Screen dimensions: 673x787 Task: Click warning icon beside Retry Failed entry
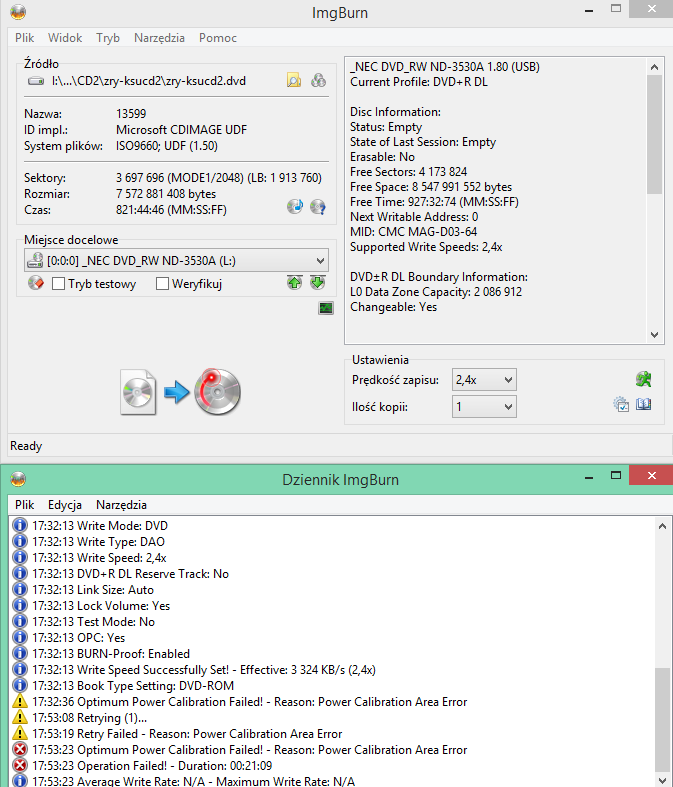(20, 733)
